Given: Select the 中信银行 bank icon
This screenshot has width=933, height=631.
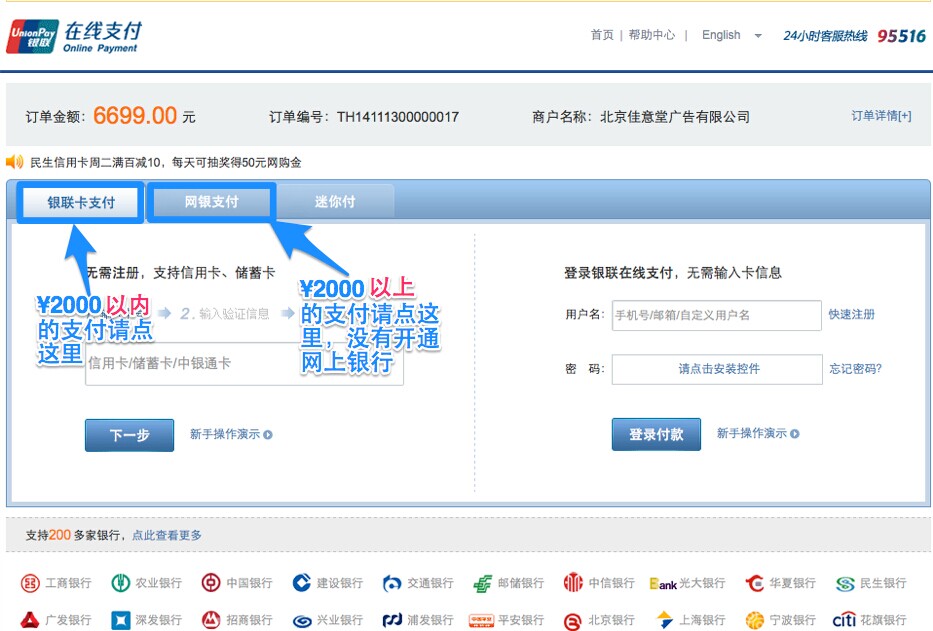Looking at the screenshot, I should point(573,583).
